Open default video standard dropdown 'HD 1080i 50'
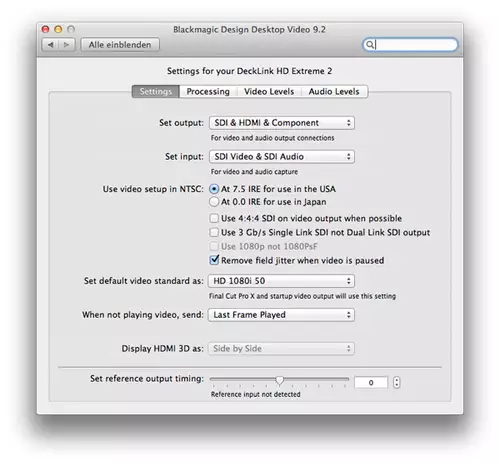Viewport: 500px width, 465px height. pyautogui.click(x=281, y=281)
